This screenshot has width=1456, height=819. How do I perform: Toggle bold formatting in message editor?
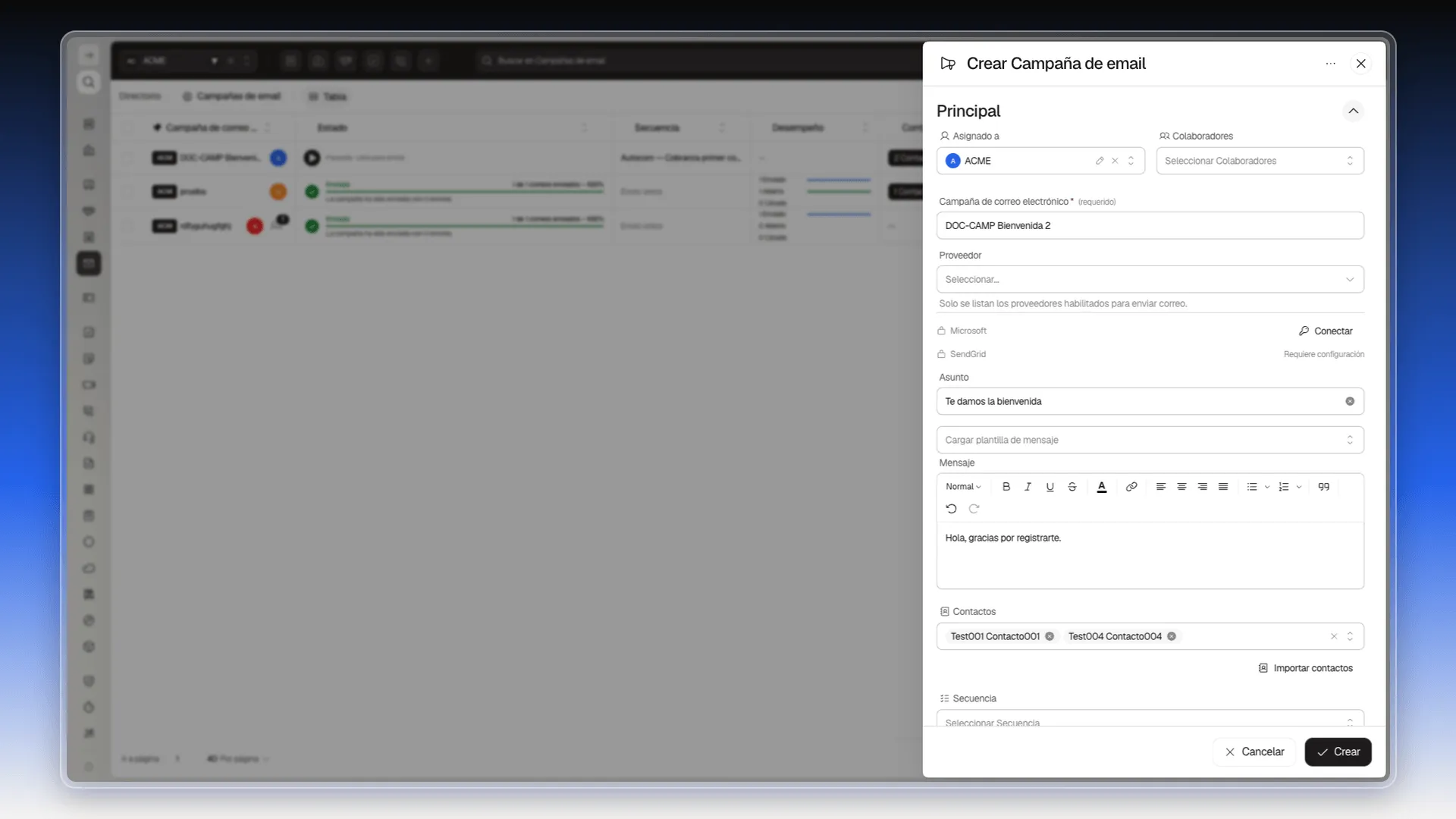(1006, 487)
